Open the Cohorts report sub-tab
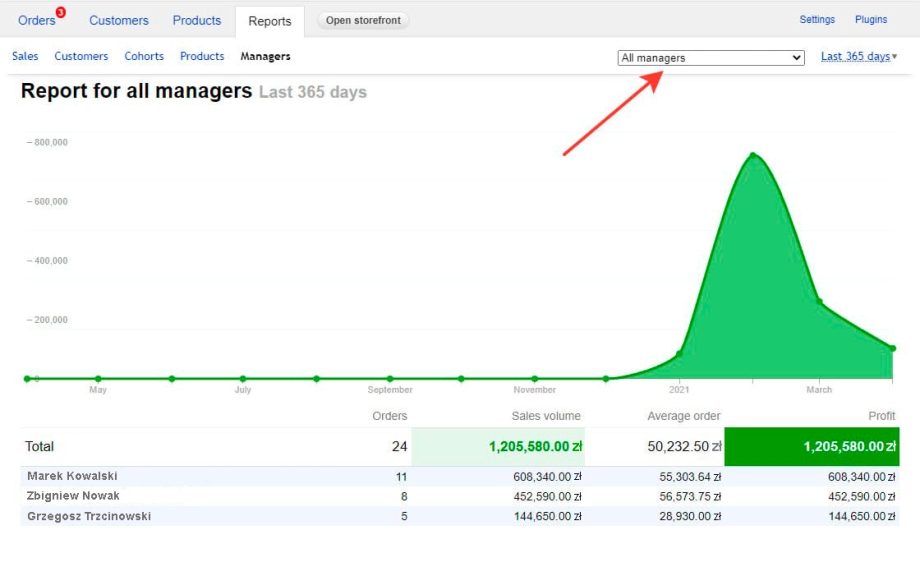 click(x=144, y=56)
